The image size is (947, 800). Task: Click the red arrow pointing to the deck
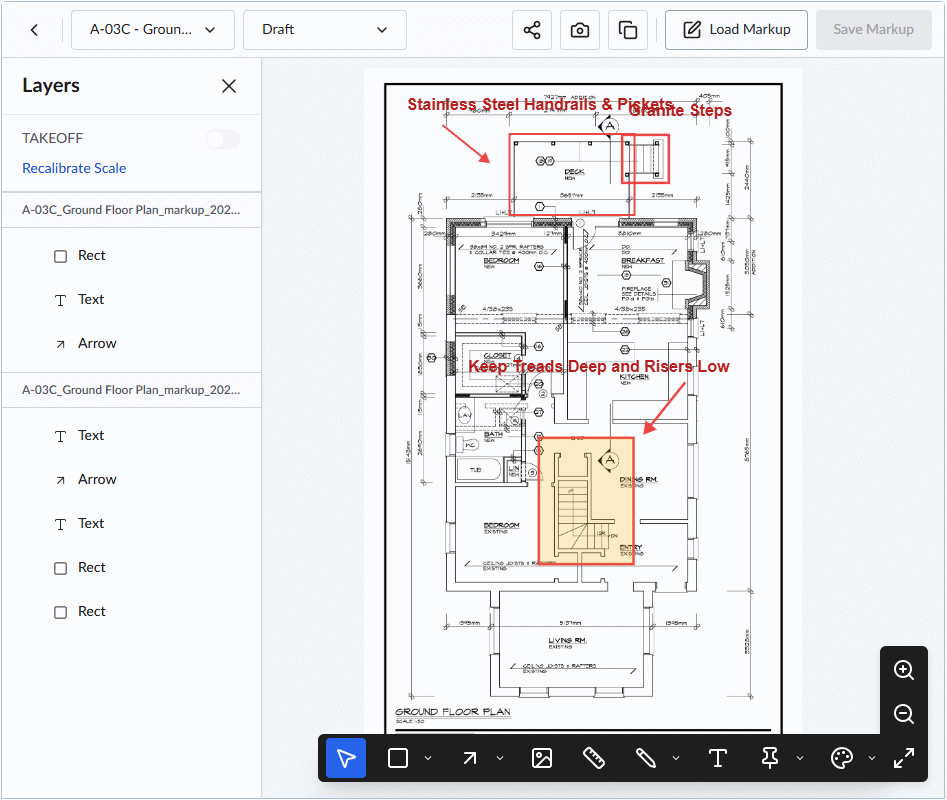[466, 144]
